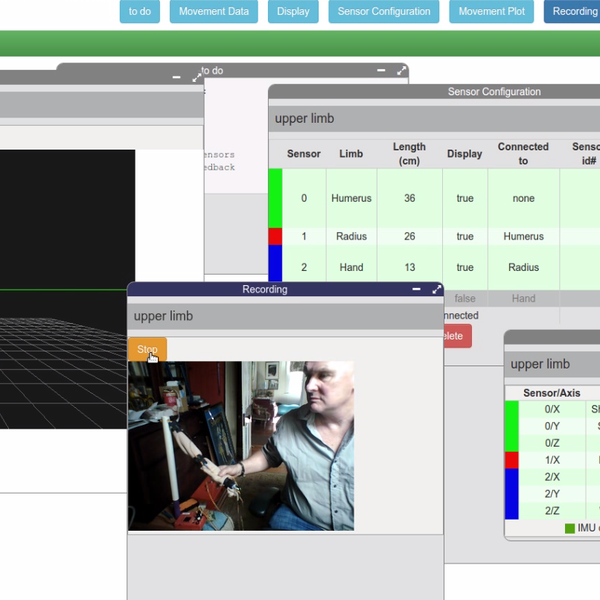Click the red Delete button
The height and width of the screenshot is (600, 600).
point(458,336)
